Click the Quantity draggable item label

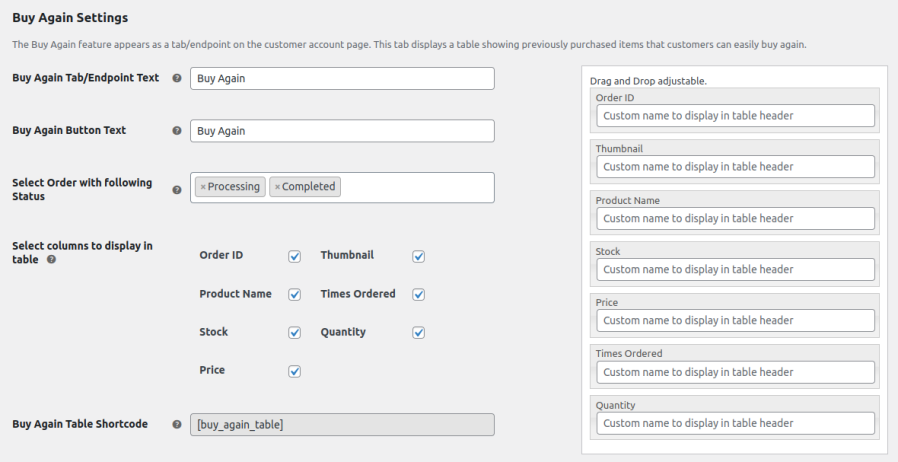(616, 405)
